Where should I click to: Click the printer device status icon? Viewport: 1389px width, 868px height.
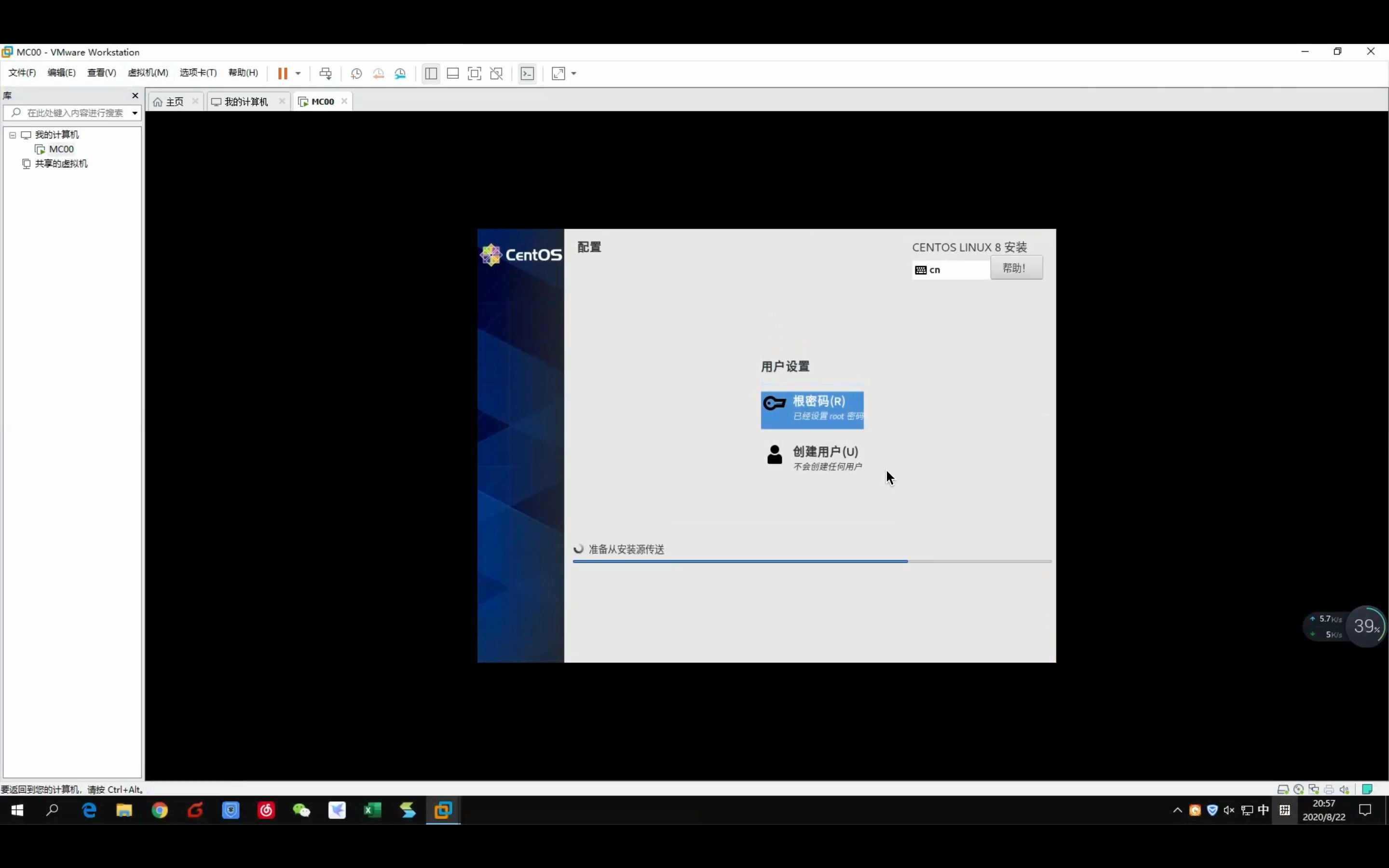coord(1329,789)
